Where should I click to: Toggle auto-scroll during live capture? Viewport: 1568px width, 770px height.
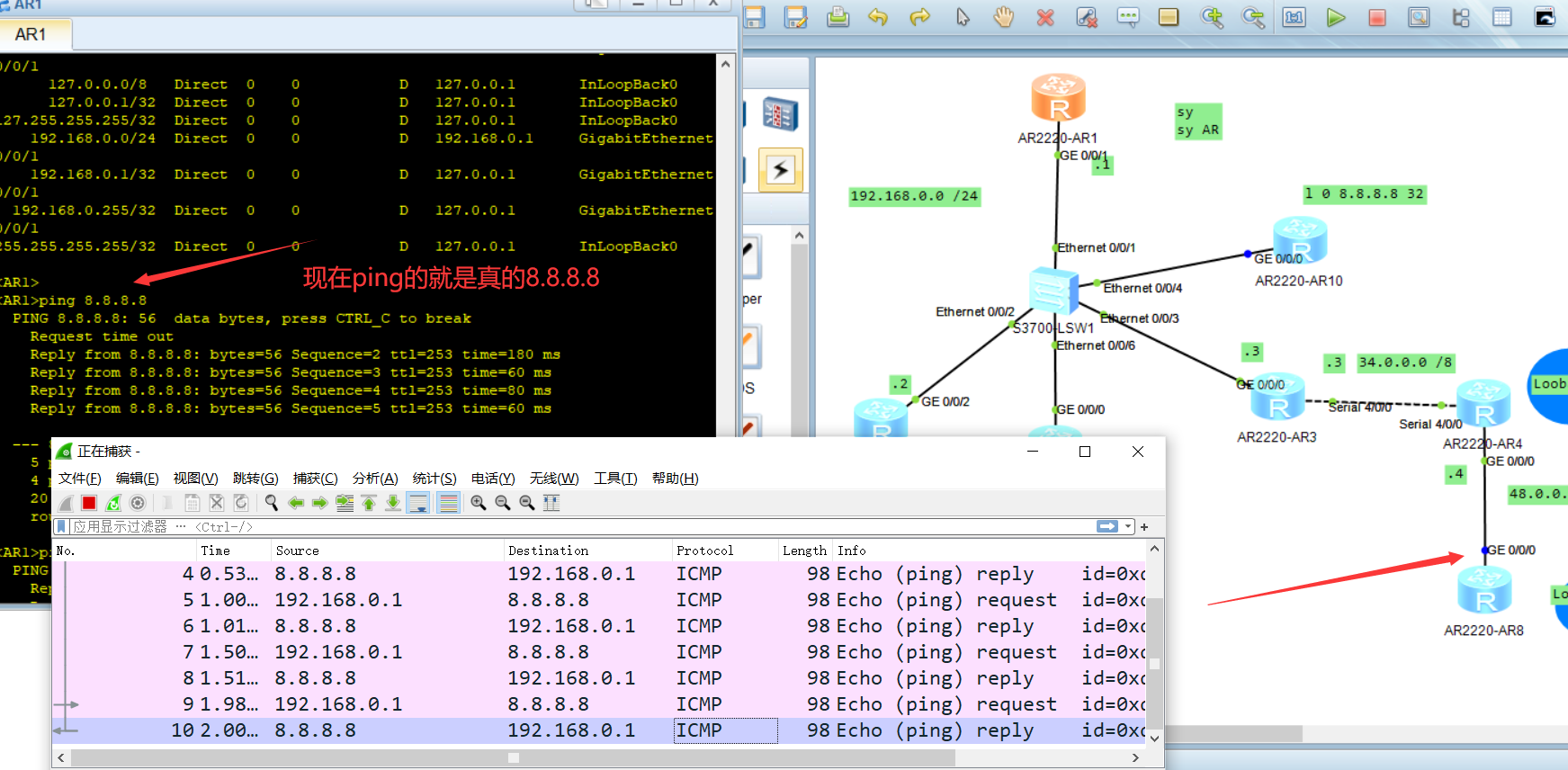(418, 503)
